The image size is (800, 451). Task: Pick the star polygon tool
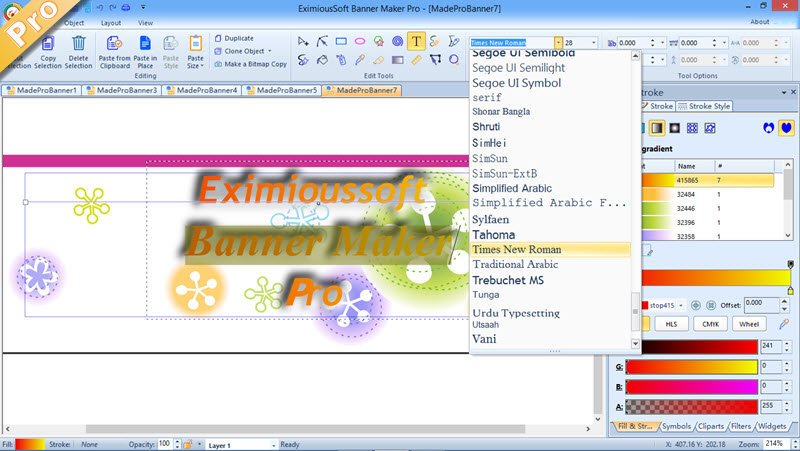coord(379,41)
